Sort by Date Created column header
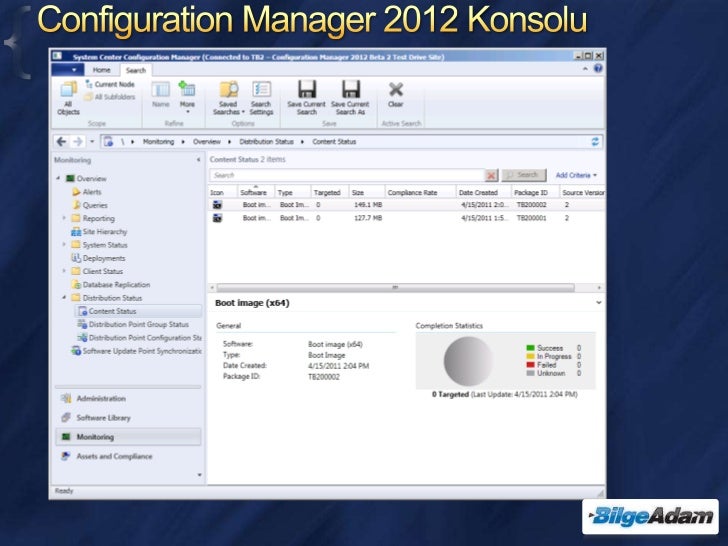The height and width of the screenshot is (546, 728). click(x=483, y=192)
